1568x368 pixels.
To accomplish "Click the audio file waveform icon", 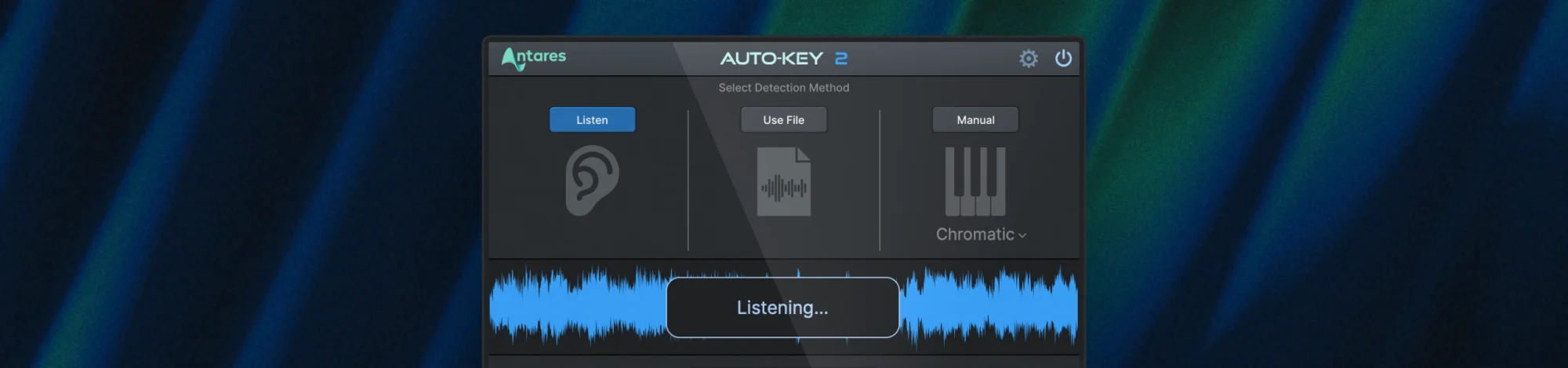I will [784, 182].
